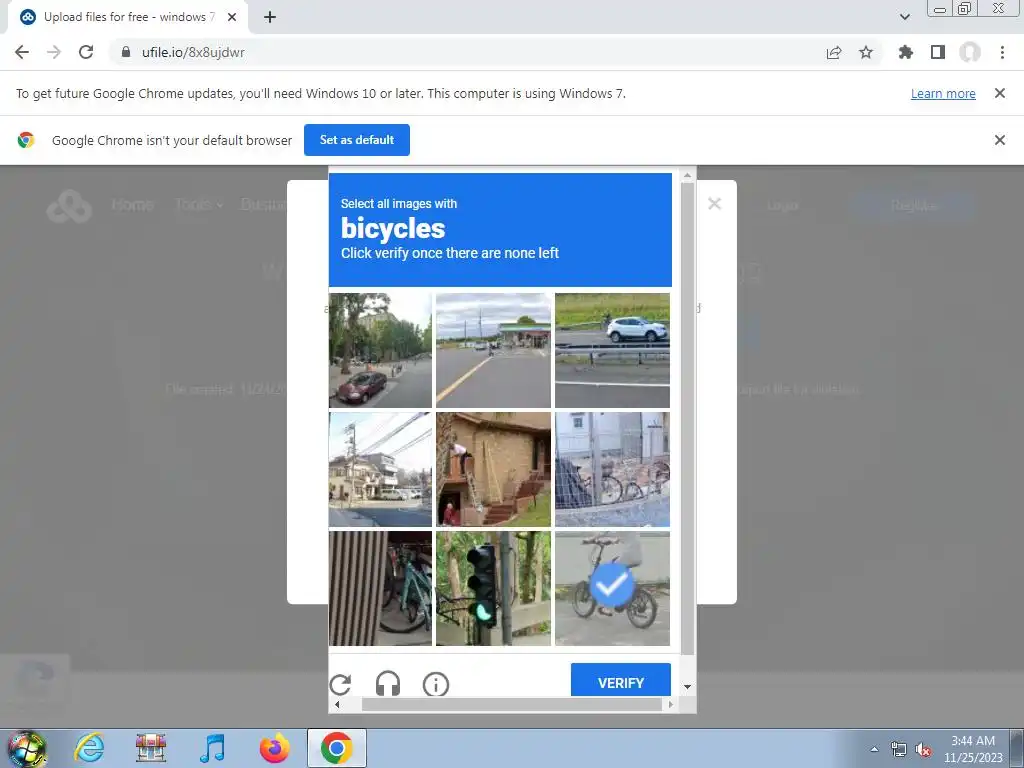This screenshot has height=768, width=1024.
Task: Deselect the checked bicycle rider image
Action: tap(612, 588)
